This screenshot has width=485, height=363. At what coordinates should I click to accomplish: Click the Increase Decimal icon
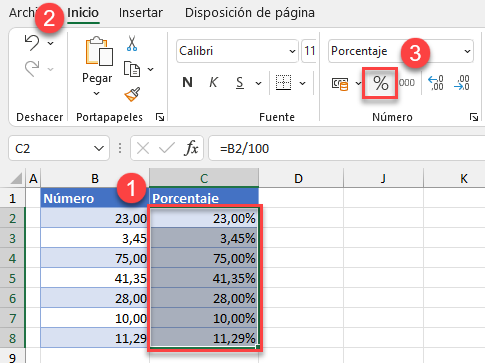[x=435, y=83]
